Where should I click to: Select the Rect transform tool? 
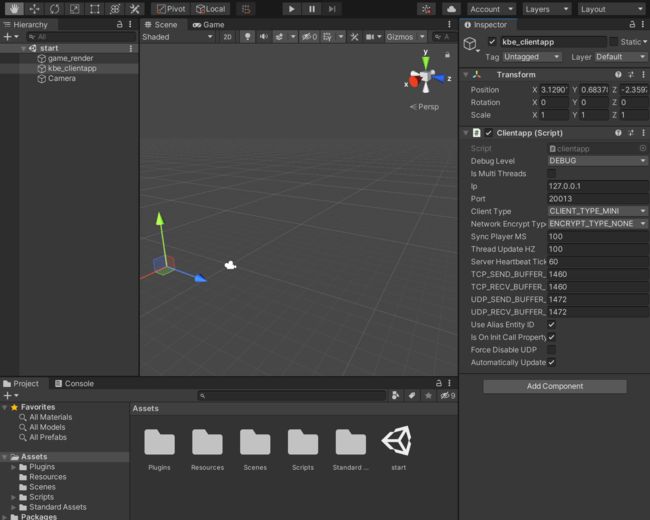click(x=95, y=9)
